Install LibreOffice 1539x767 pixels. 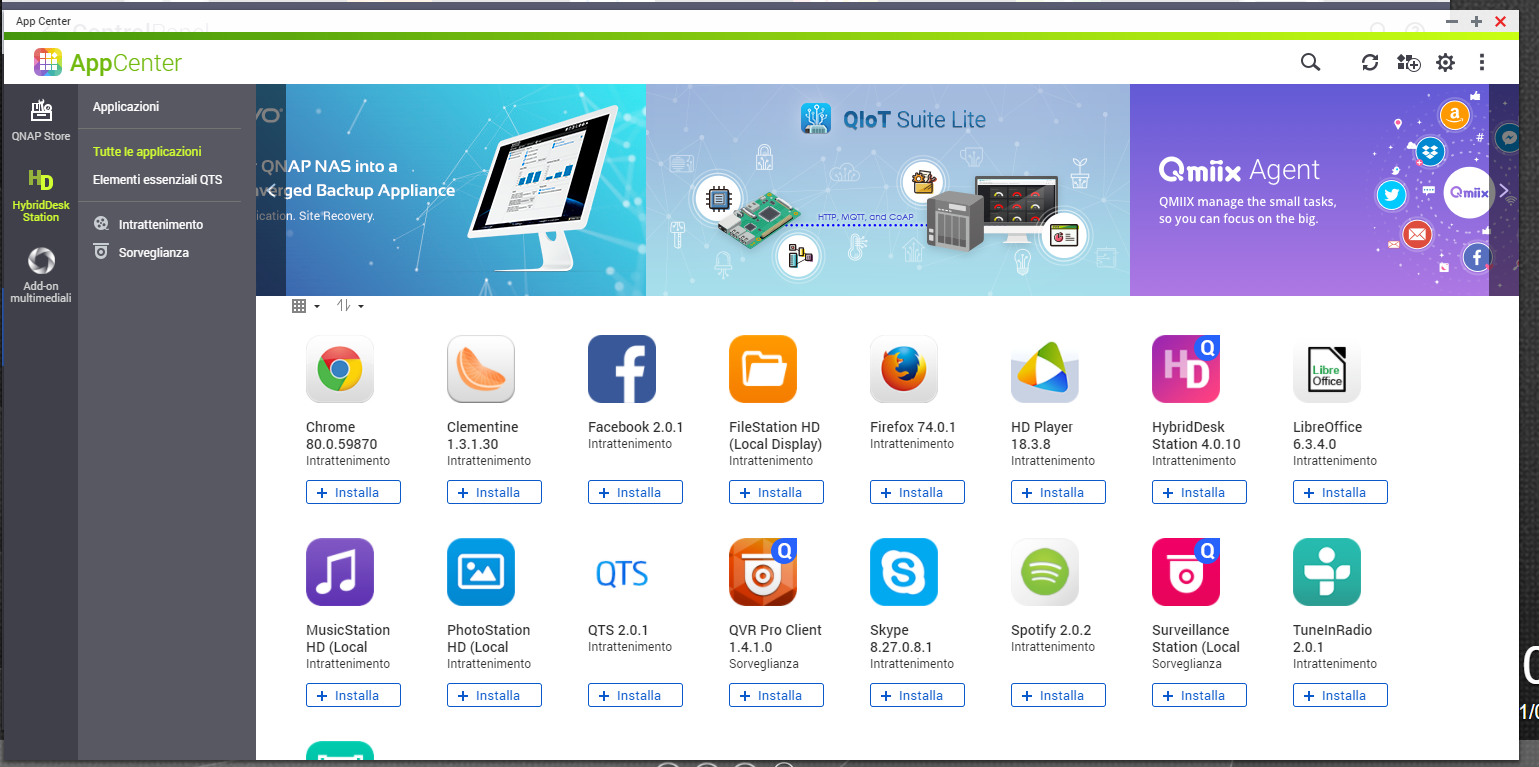click(x=1340, y=492)
